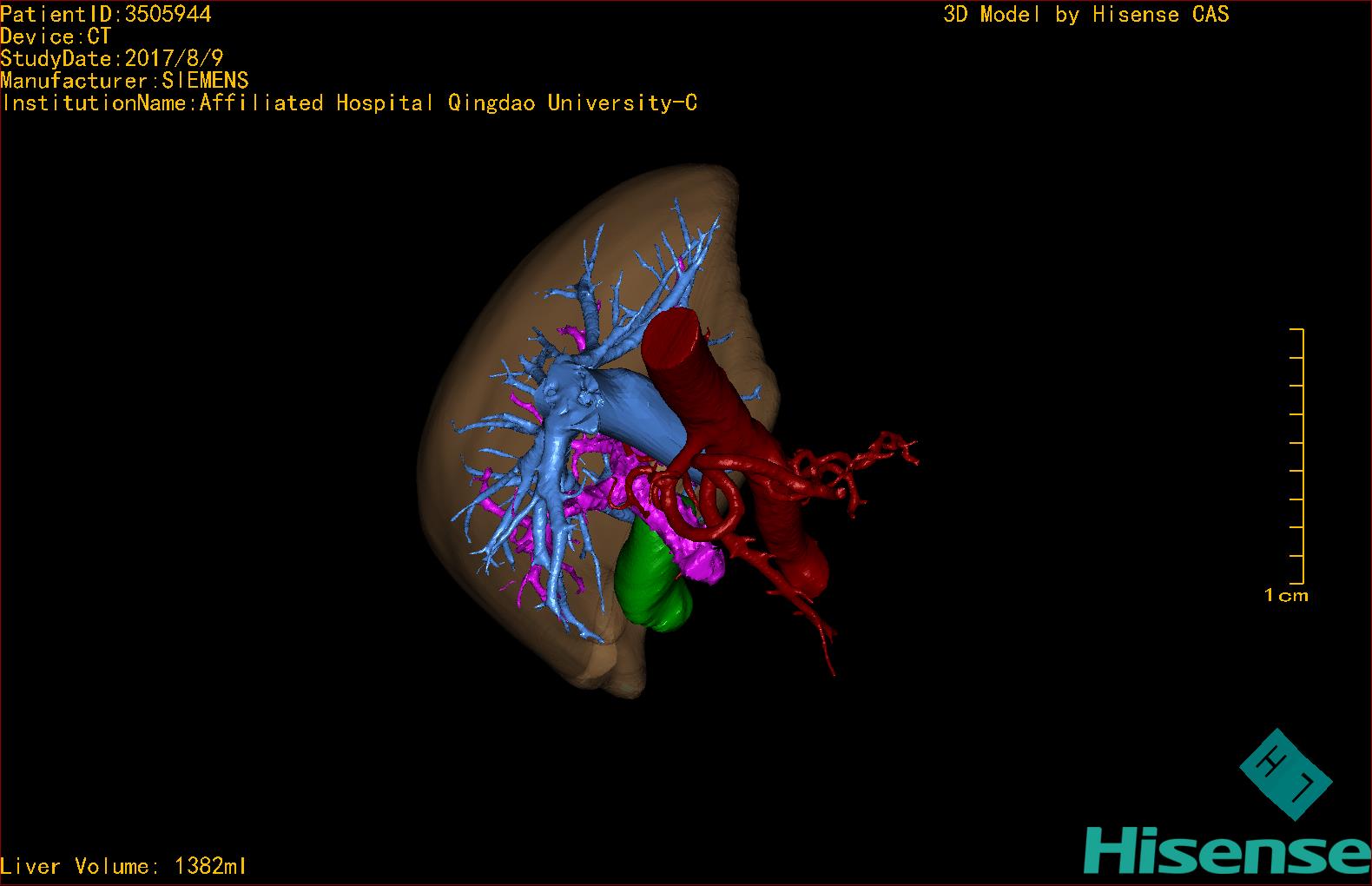Click the Manufacturer:SIEMENS label

pos(124,81)
